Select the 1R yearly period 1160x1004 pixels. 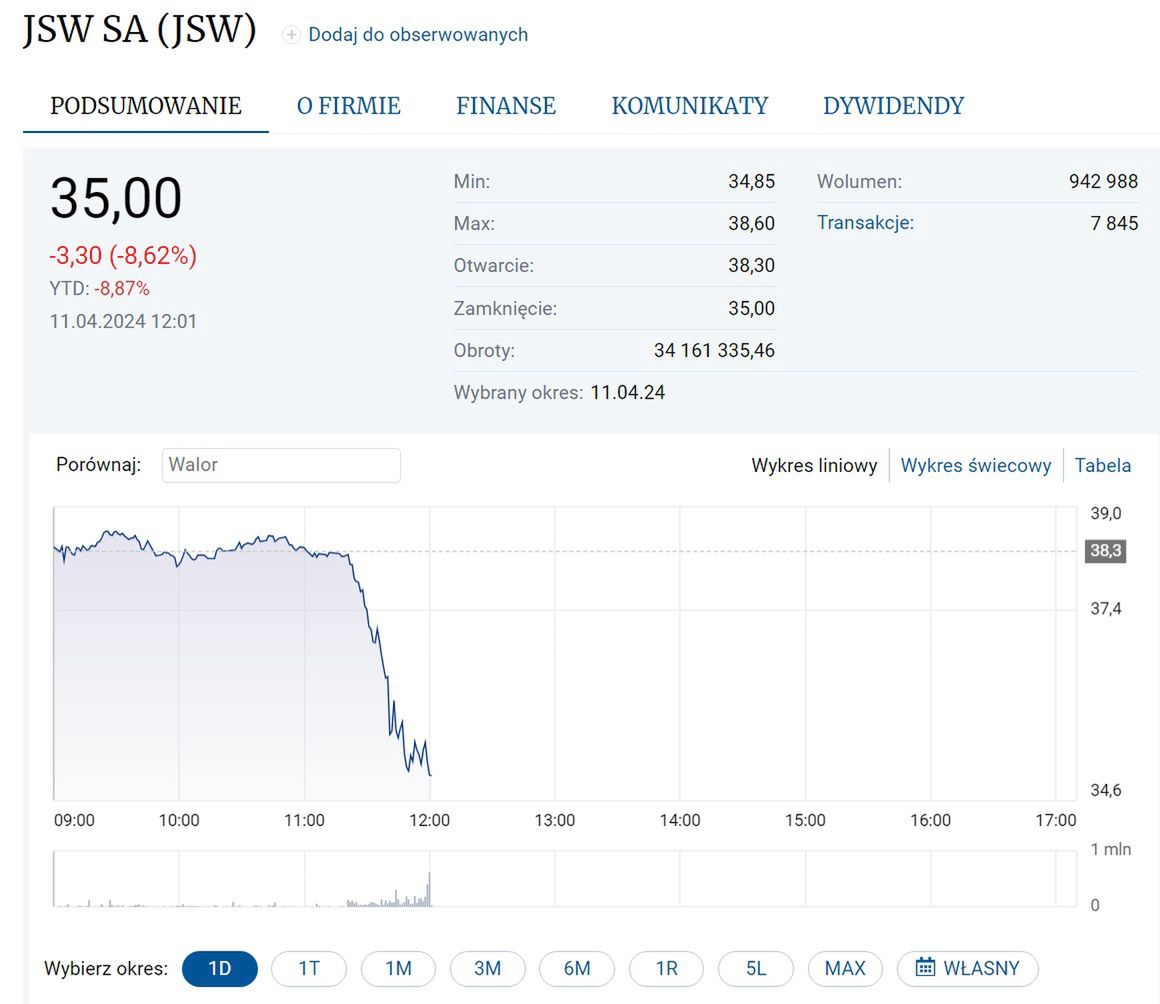tap(666, 968)
